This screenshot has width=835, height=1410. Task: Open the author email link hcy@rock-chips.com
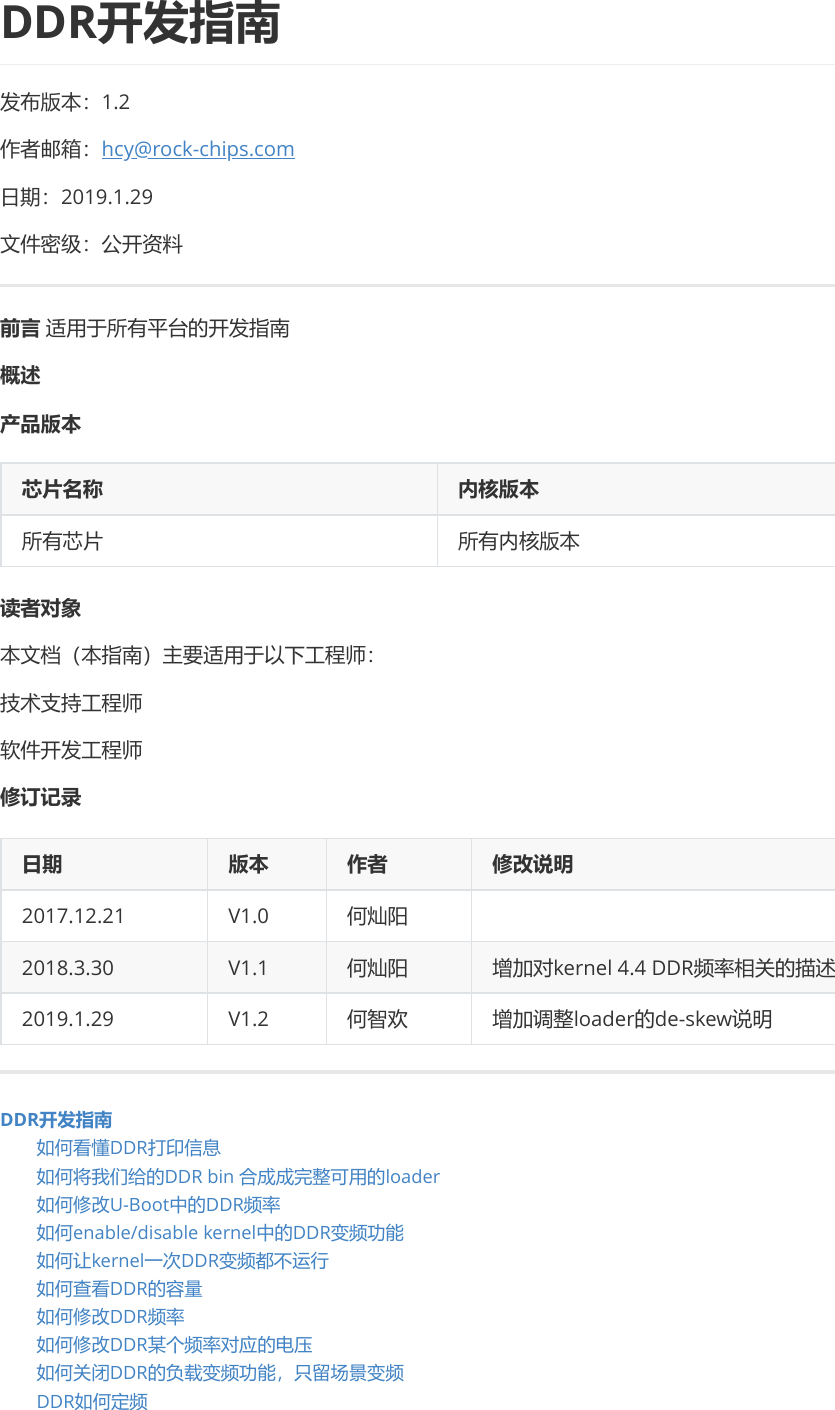(x=197, y=148)
